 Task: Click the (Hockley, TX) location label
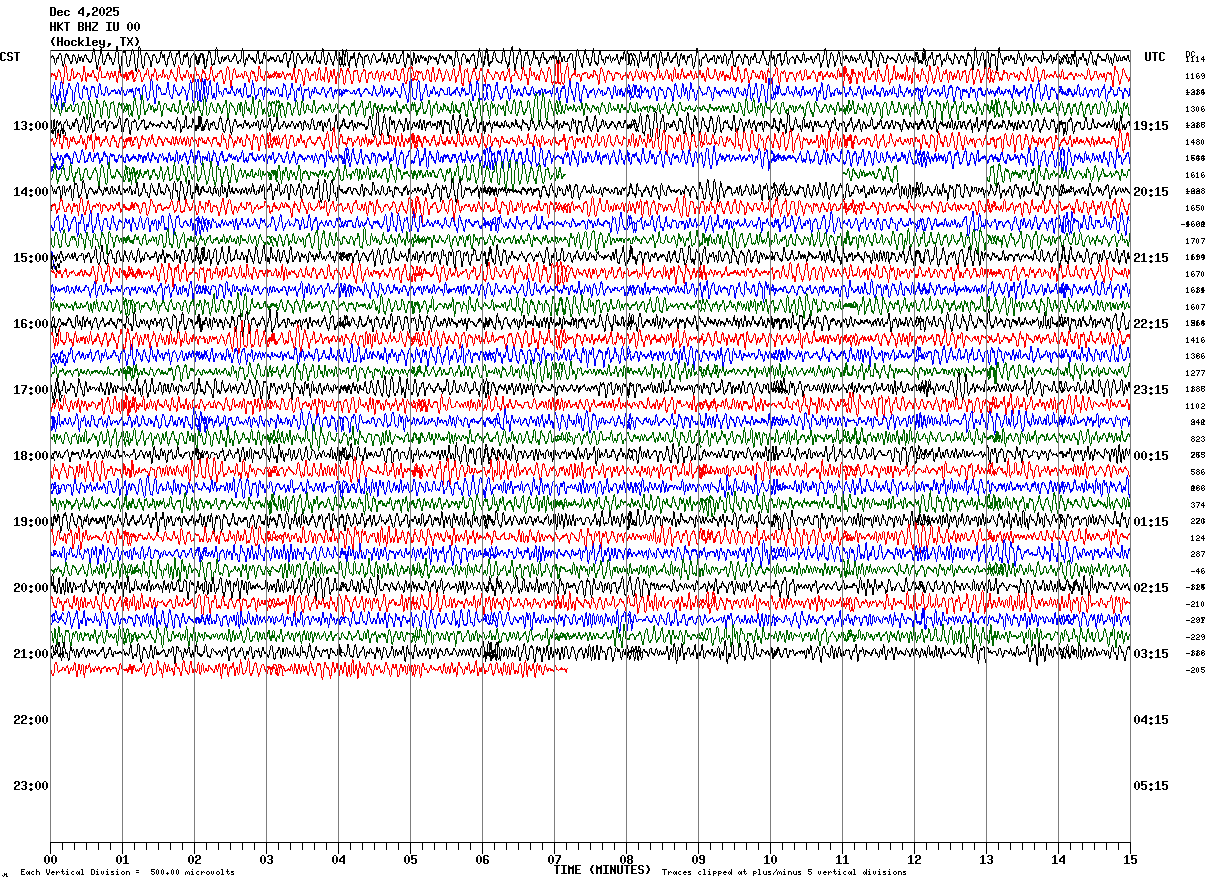95,42
